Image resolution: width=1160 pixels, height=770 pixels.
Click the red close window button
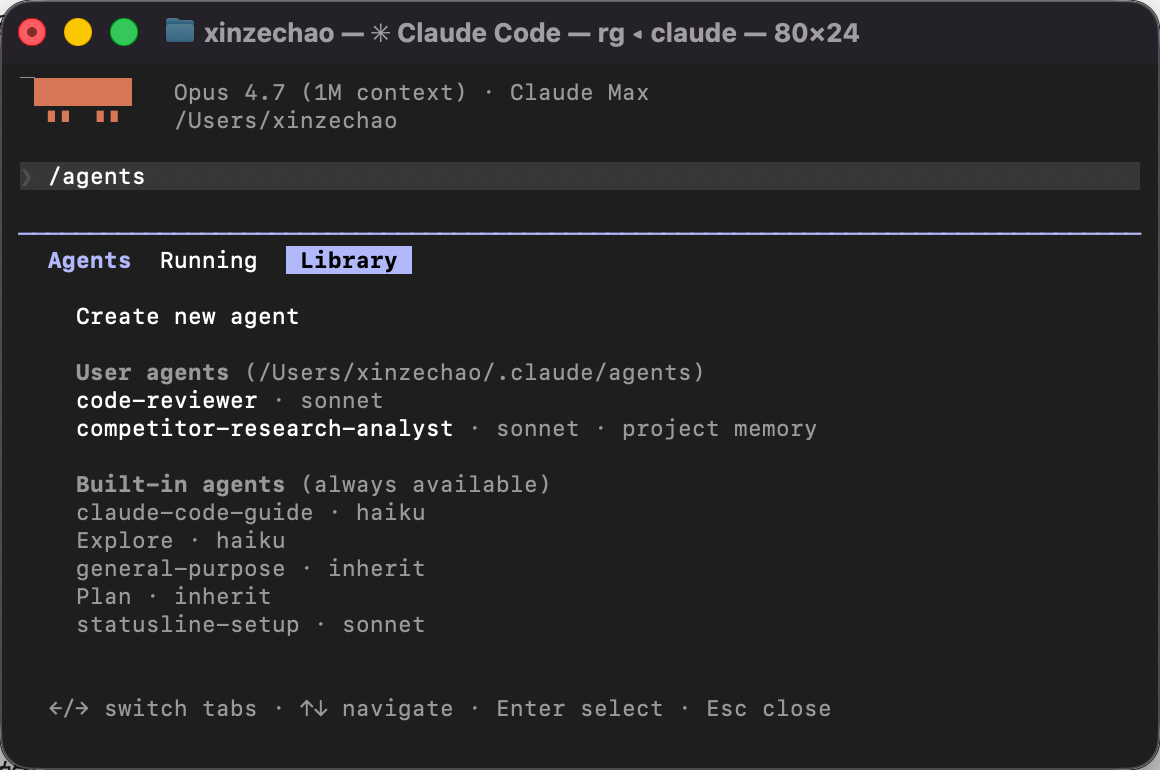(32, 33)
